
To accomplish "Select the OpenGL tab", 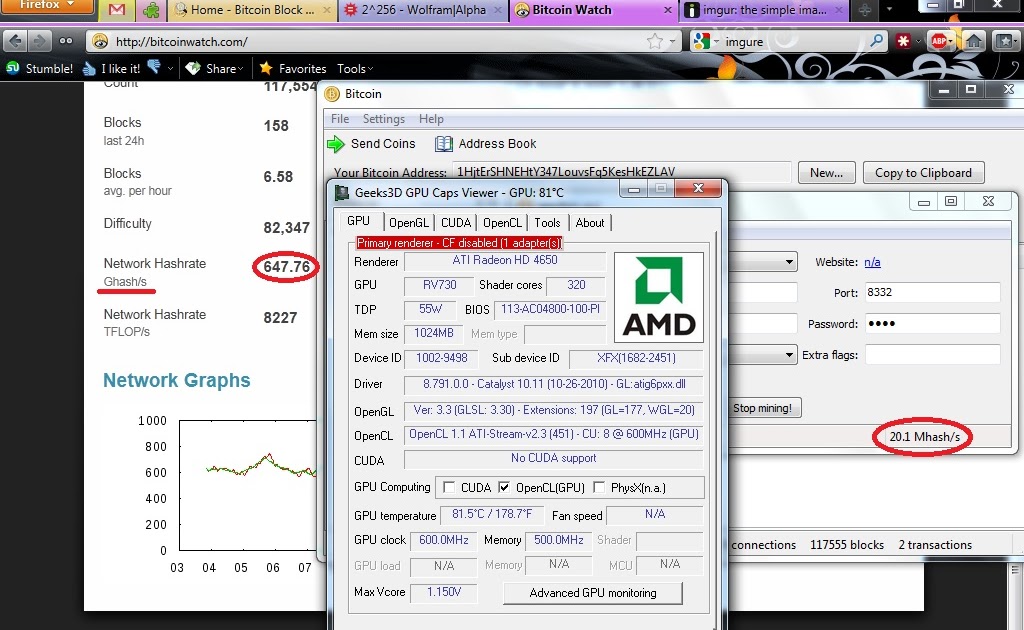I will 409,223.
